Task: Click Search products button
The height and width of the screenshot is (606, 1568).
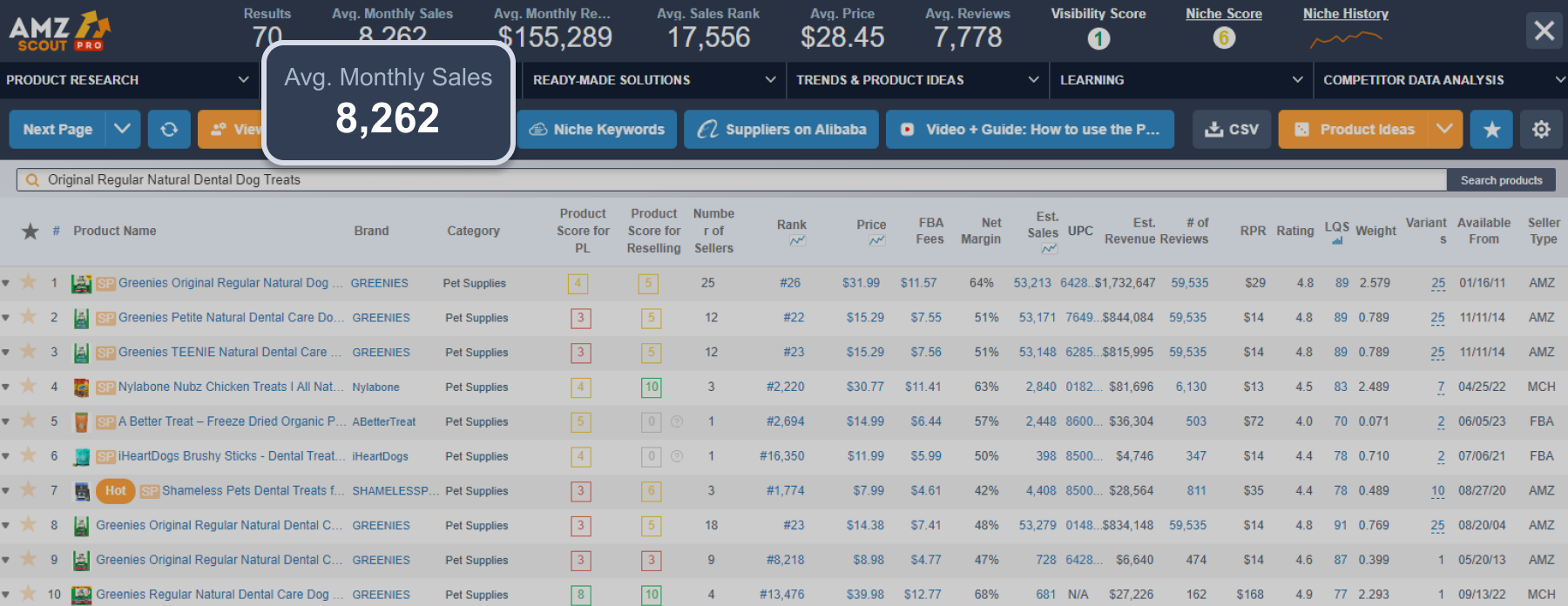Action: point(1501,180)
